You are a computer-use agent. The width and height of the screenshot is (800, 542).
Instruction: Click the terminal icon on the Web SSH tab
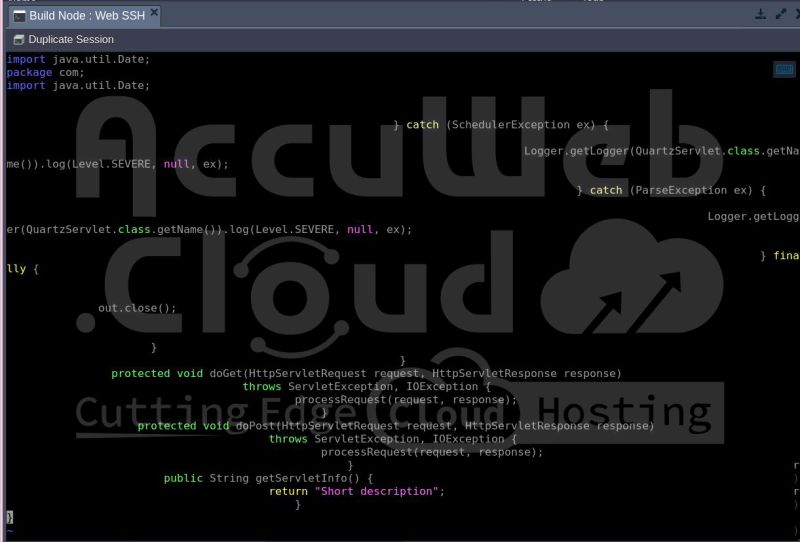(19, 16)
